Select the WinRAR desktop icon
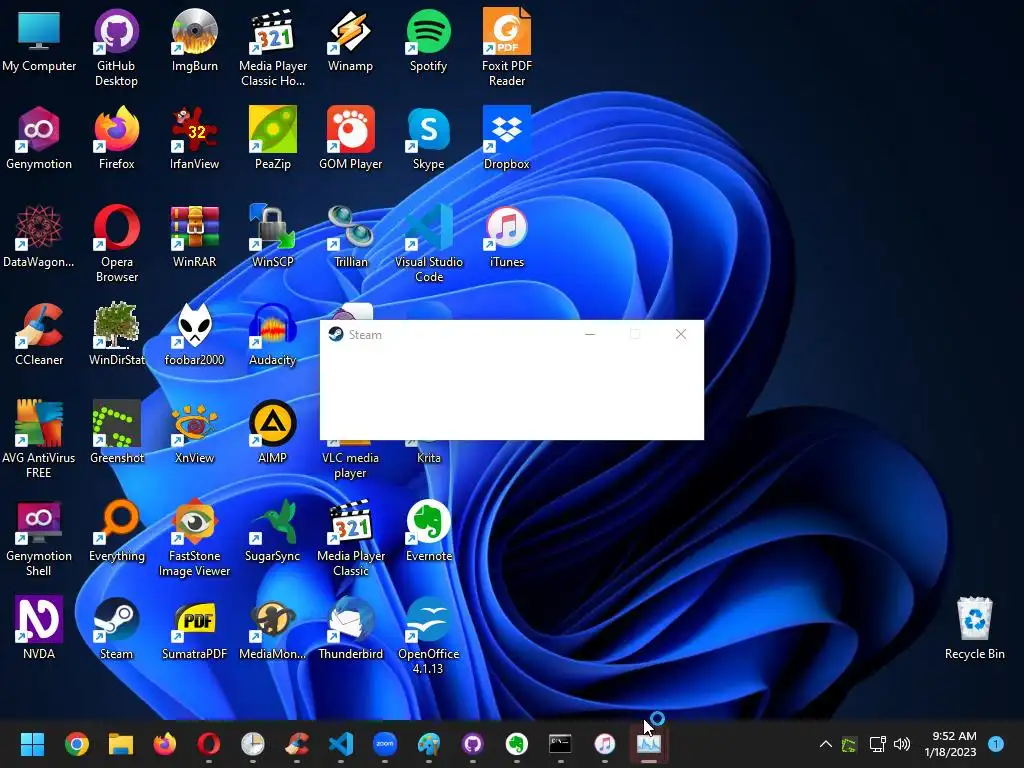 click(194, 235)
